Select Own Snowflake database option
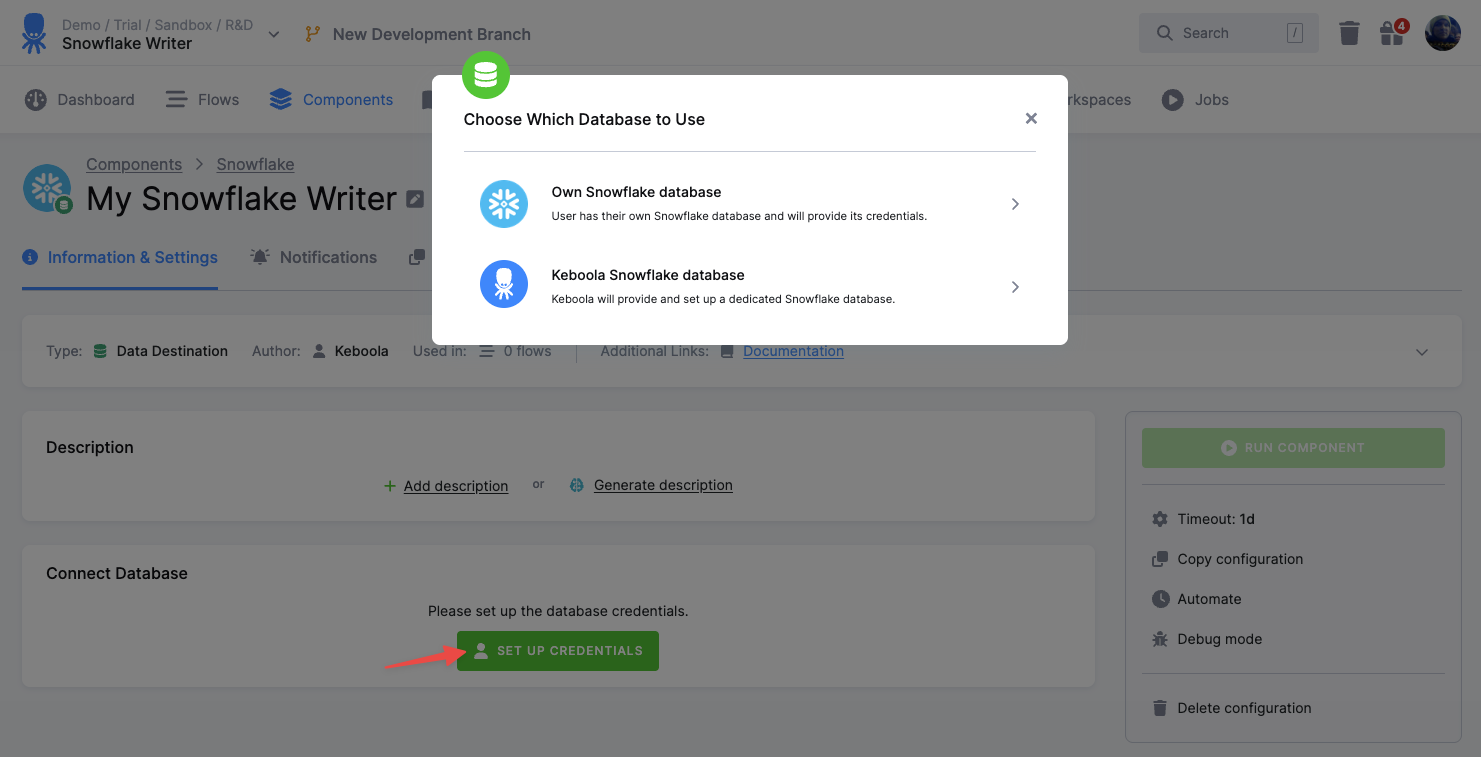This screenshot has height=757, width=1481. click(749, 204)
